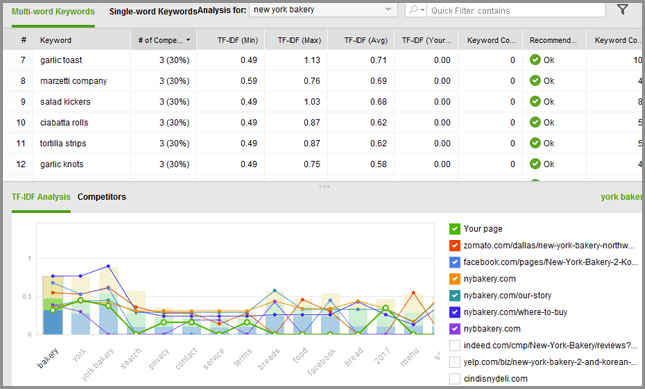Click the 0.58 TF-IDF Avg value
This screenshot has width=645, height=389.
(x=378, y=164)
